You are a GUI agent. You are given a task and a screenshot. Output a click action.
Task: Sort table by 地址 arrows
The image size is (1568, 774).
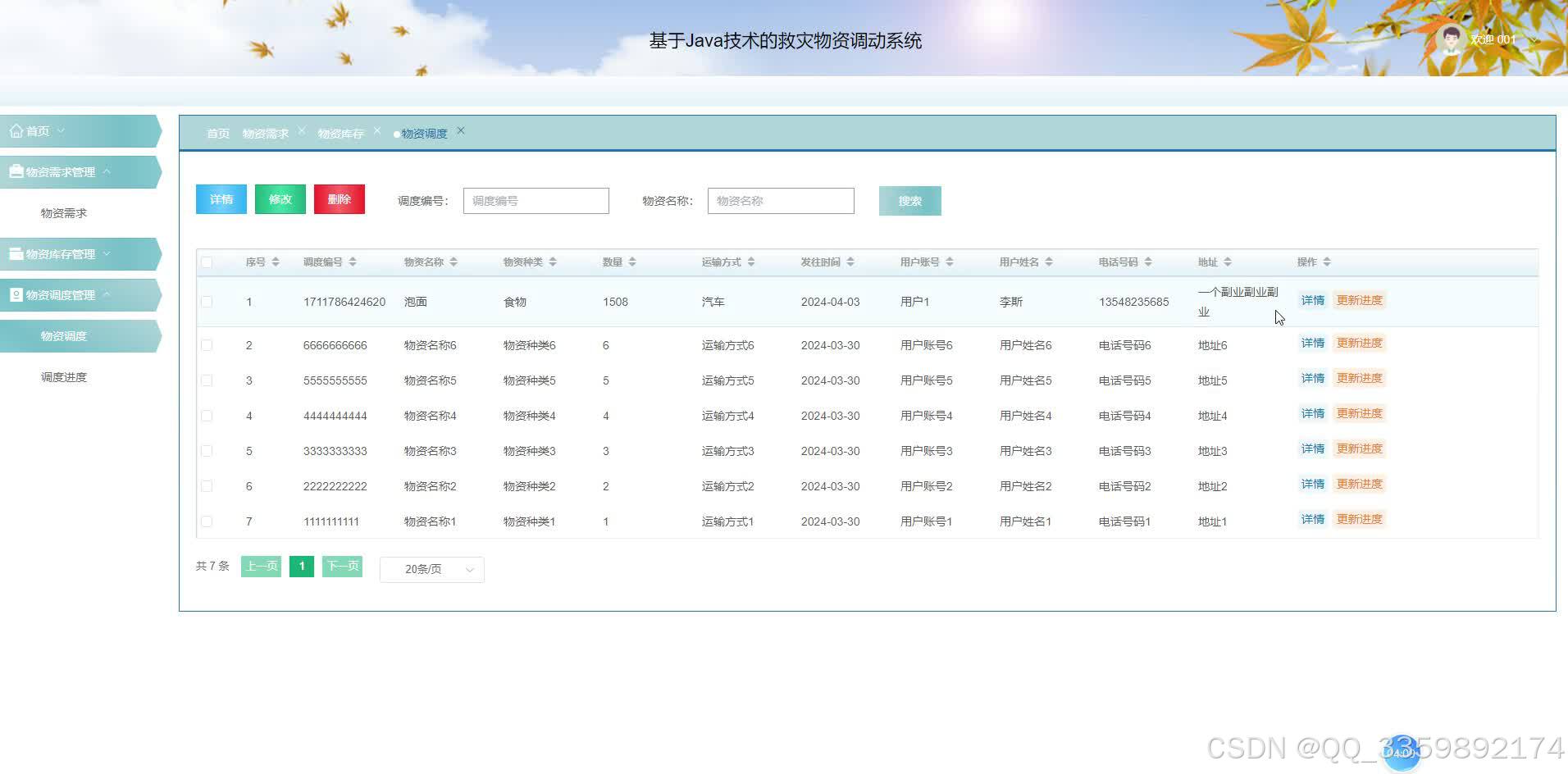click(1228, 262)
